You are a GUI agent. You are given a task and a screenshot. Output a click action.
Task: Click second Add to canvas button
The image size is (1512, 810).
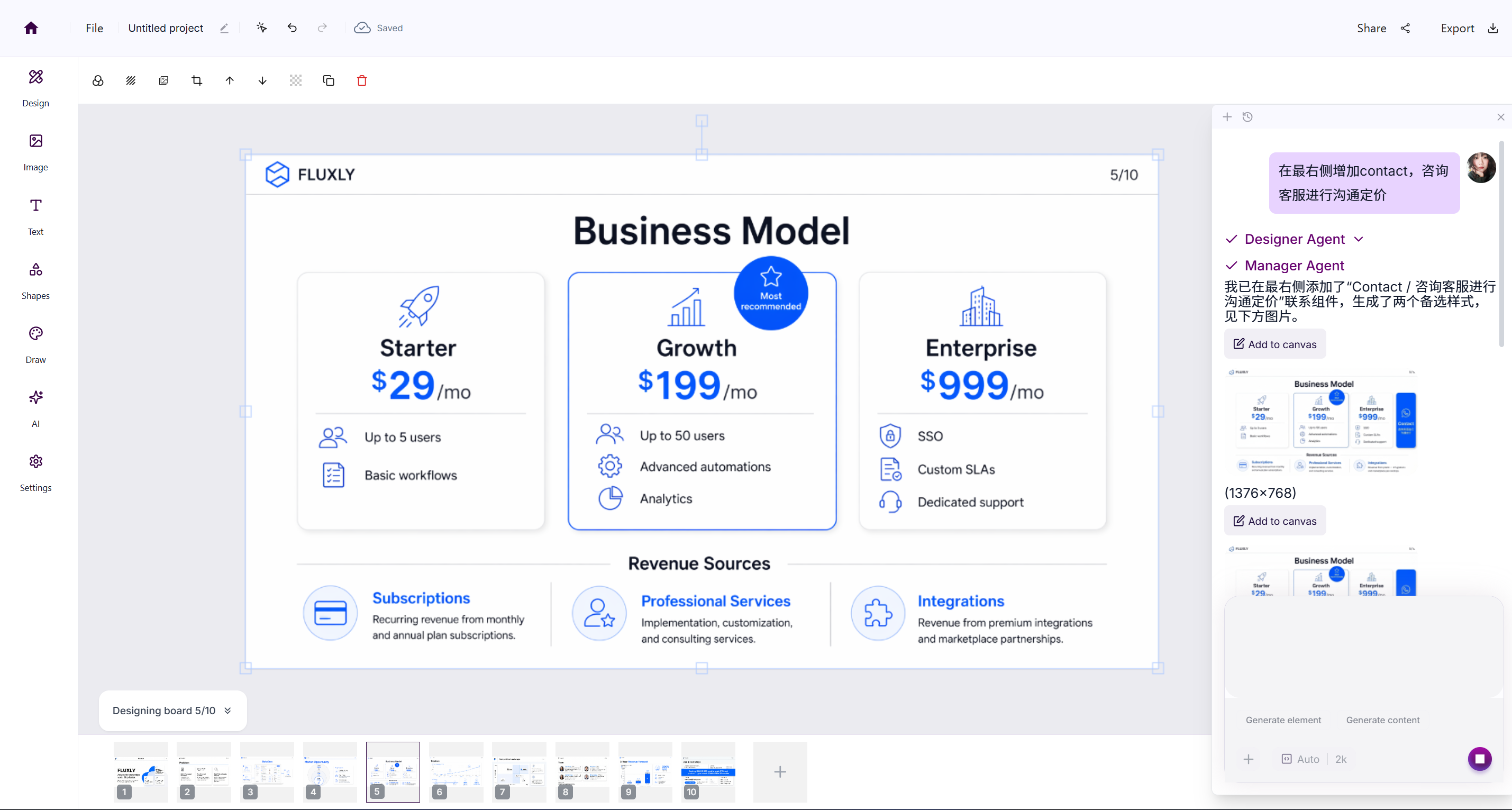(1275, 521)
